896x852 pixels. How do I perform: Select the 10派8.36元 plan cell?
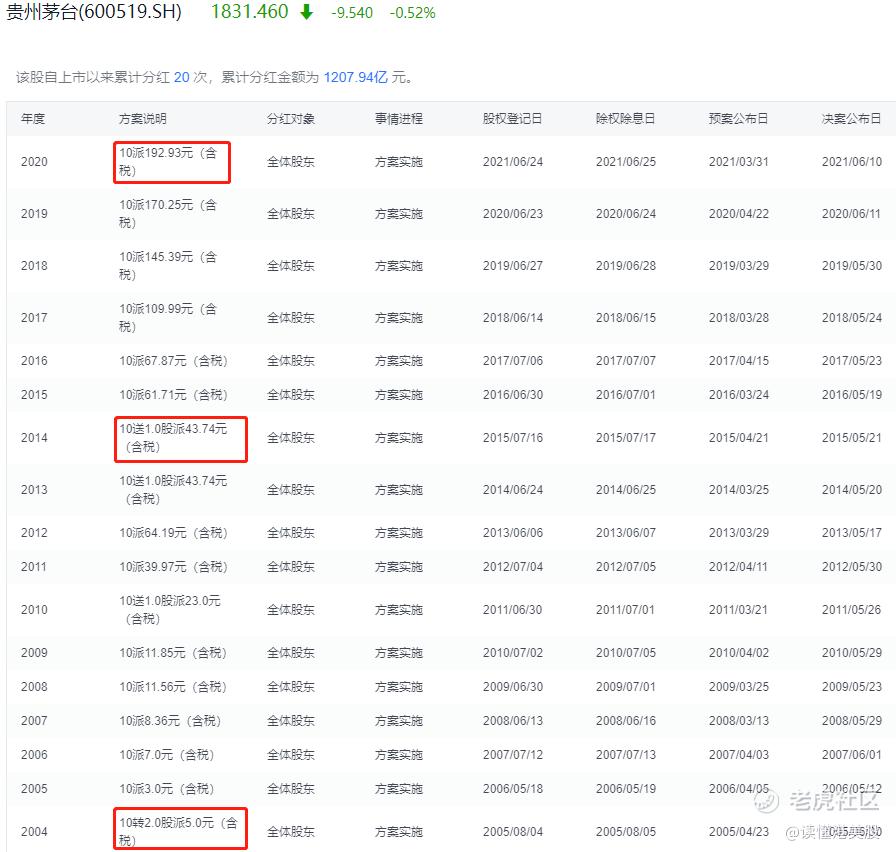point(170,721)
